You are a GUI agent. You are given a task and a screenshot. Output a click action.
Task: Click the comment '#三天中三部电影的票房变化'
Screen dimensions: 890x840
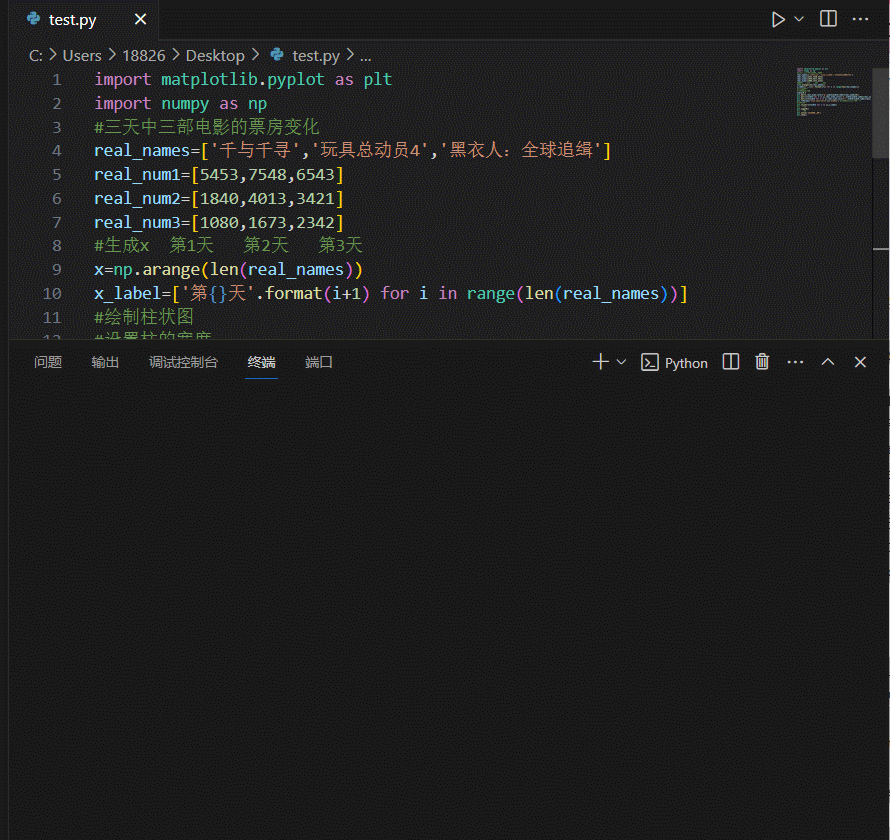207,127
